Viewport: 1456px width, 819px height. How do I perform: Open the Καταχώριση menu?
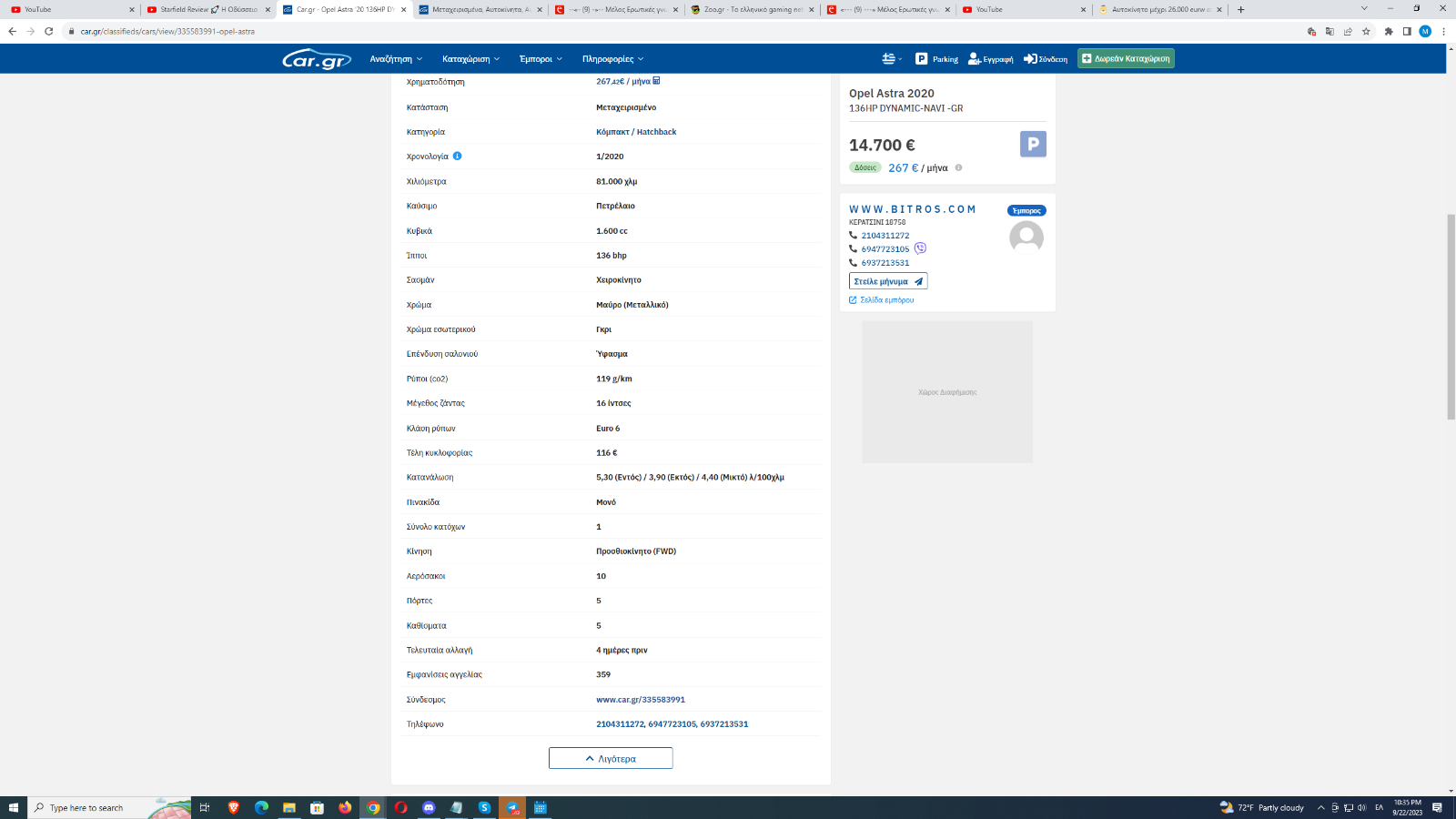(470, 59)
